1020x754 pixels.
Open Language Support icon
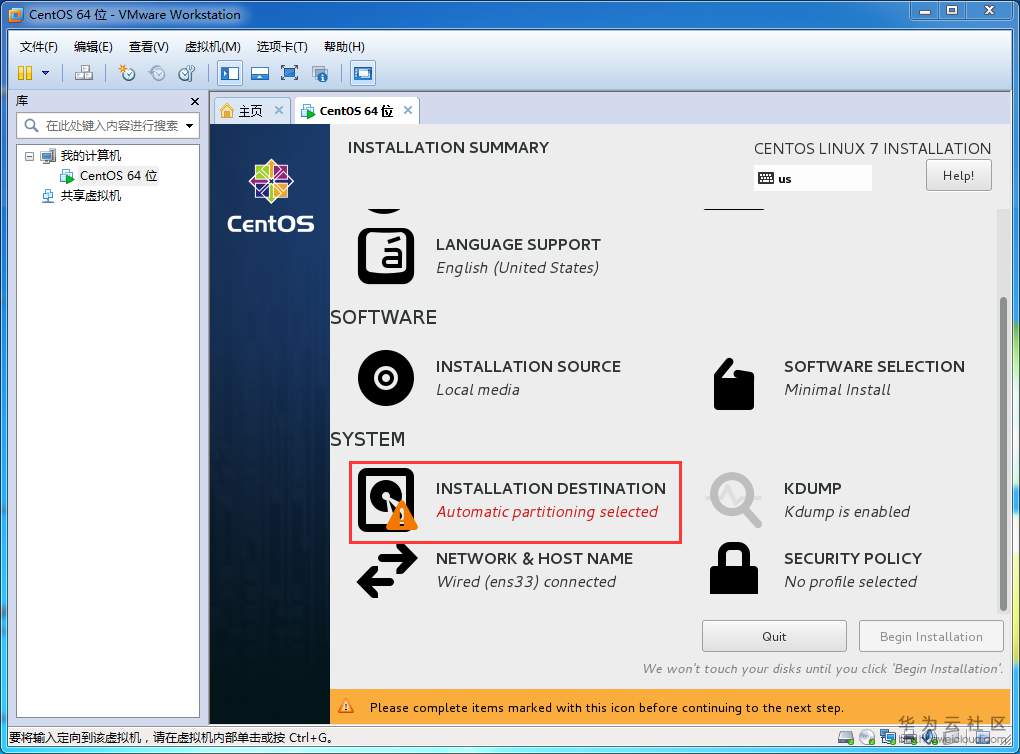click(386, 256)
